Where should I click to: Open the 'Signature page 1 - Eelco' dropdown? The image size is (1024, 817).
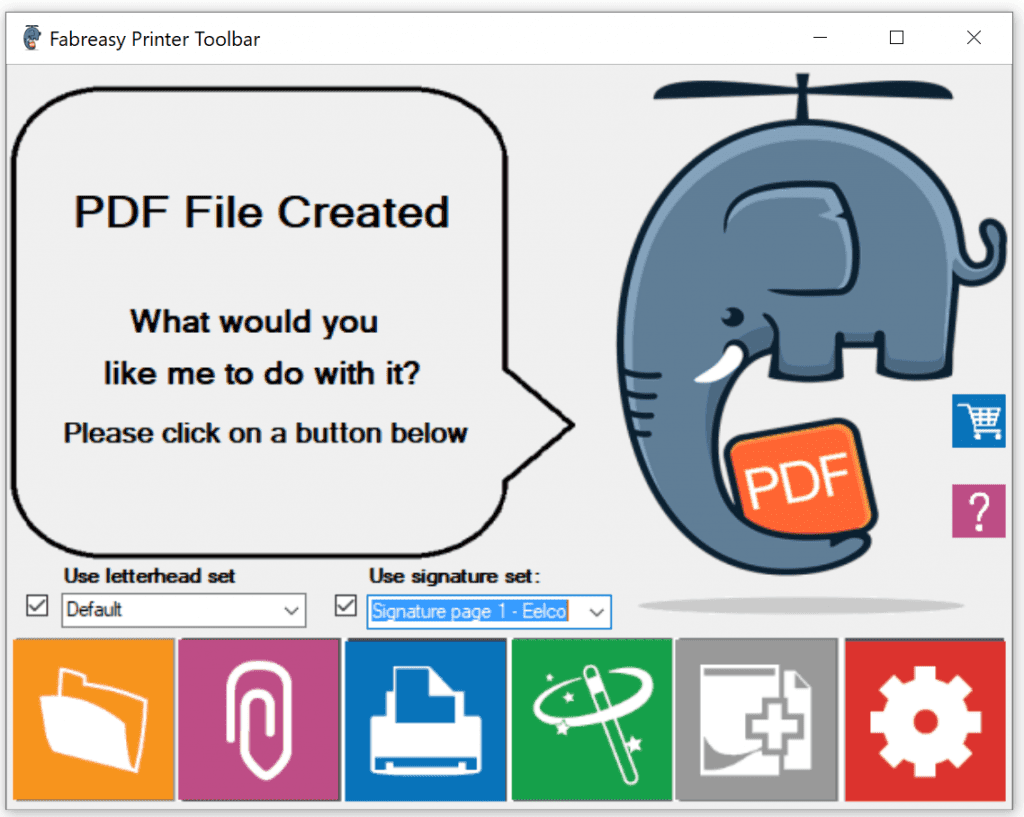(x=597, y=612)
